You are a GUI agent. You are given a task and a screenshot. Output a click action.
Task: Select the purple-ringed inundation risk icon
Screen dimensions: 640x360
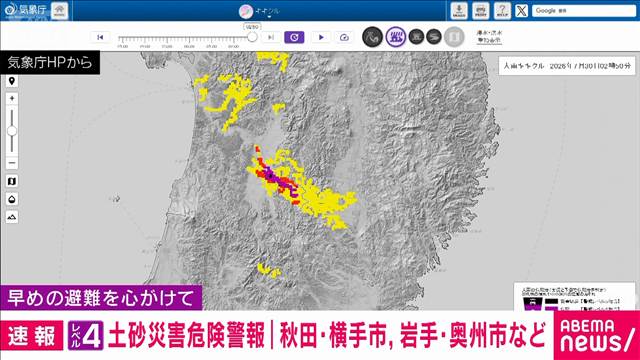pos(396,37)
